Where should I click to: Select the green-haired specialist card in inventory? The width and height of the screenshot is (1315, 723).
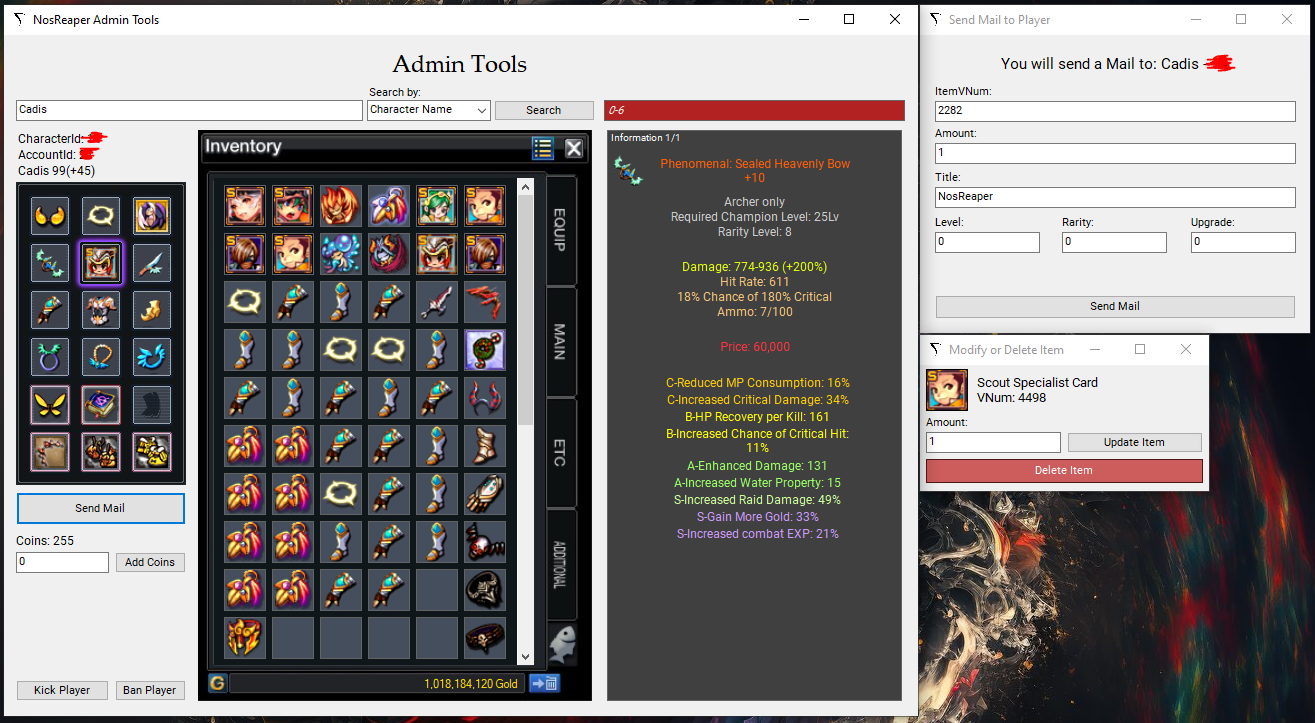(x=437, y=205)
